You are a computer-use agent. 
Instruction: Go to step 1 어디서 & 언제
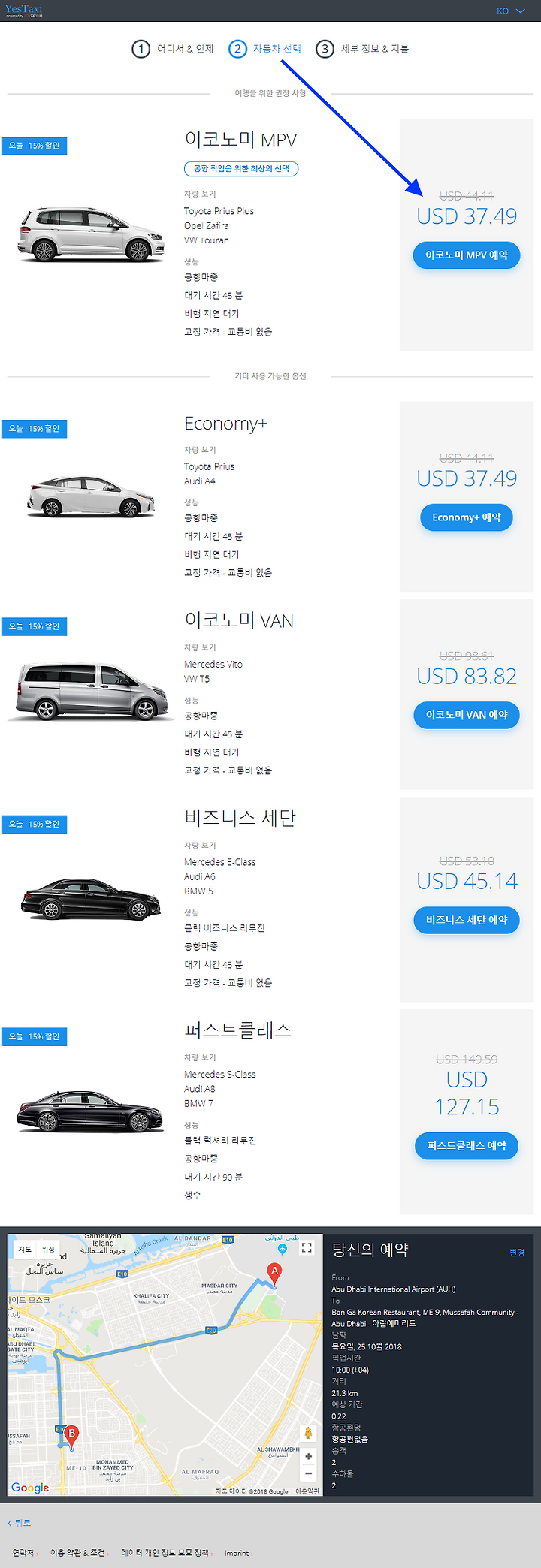pyautogui.click(x=173, y=49)
